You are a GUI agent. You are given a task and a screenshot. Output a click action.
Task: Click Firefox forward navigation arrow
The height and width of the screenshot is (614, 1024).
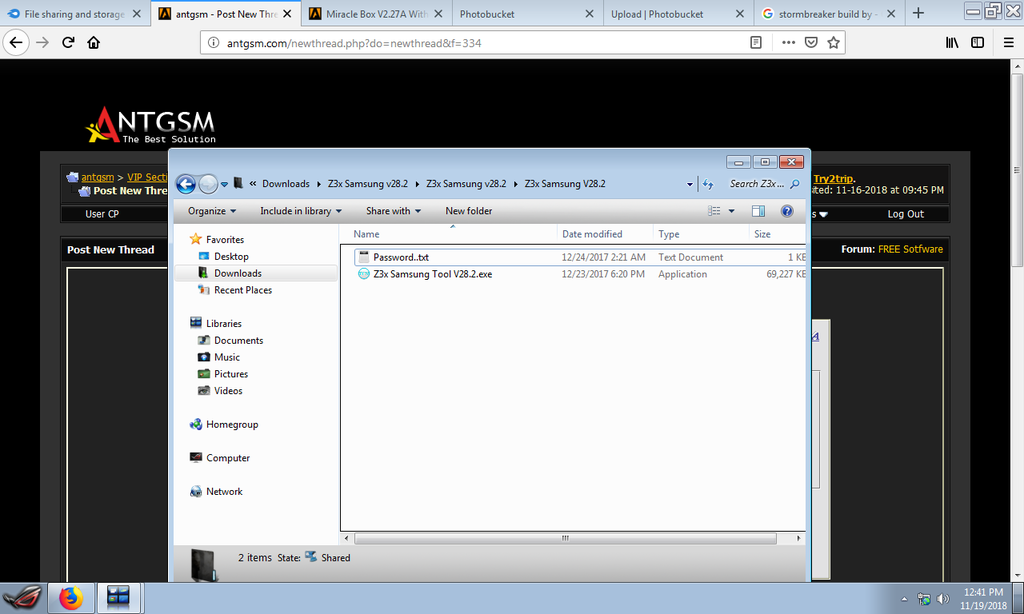42,42
